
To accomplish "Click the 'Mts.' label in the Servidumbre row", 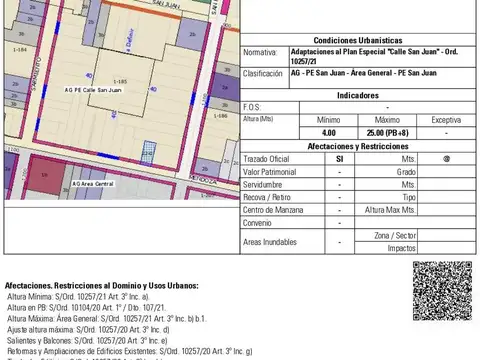I will tap(408, 185).
